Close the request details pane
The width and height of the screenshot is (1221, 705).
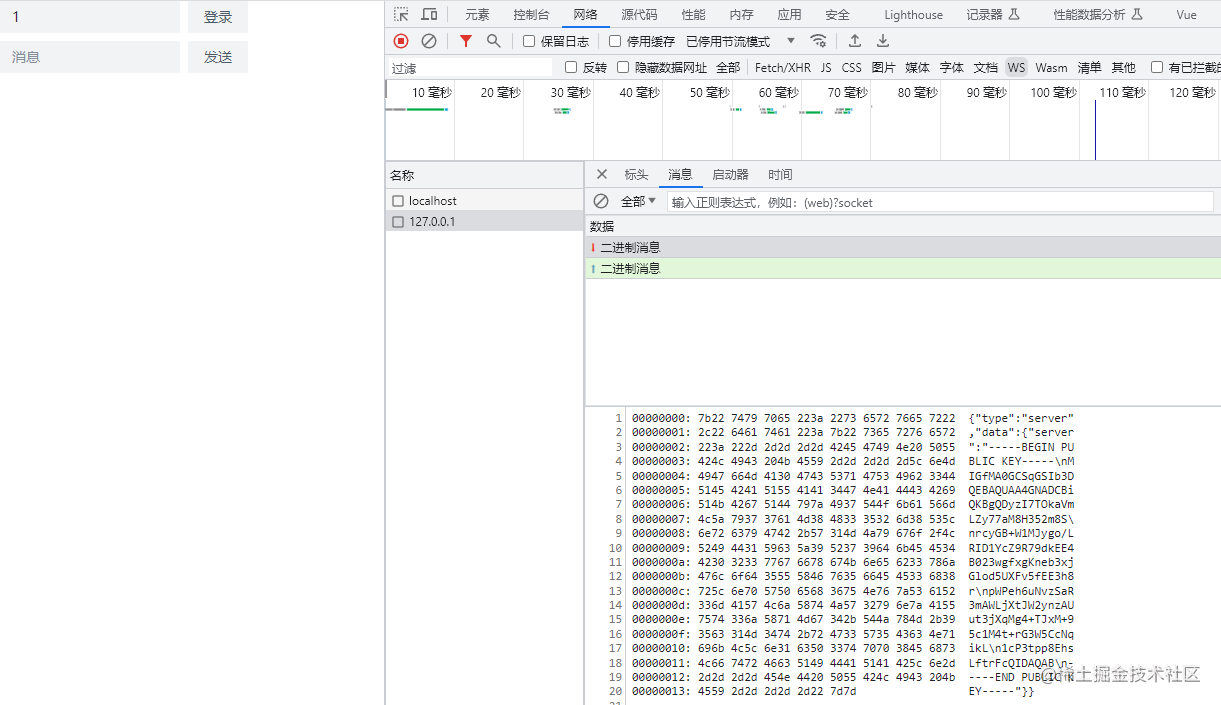tap(602, 174)
